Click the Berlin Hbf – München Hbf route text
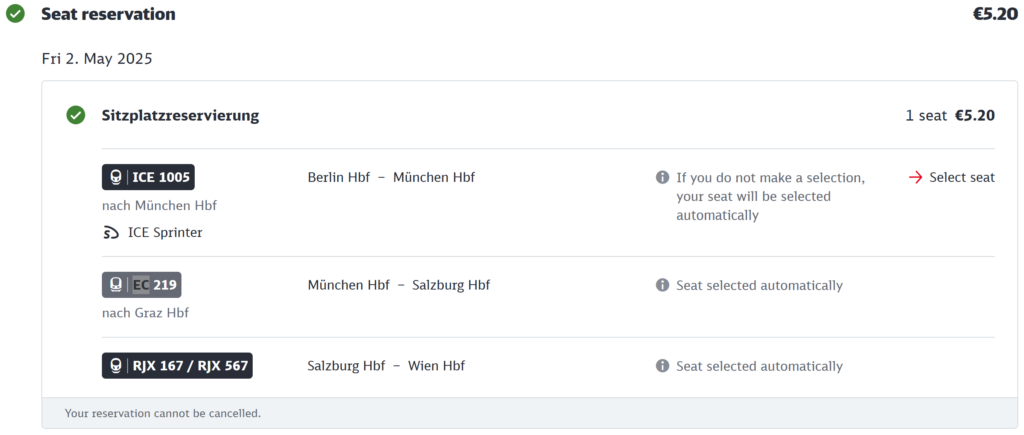Screen dimensions: 1024x435 pyautogui.click(x=391, y=178)
